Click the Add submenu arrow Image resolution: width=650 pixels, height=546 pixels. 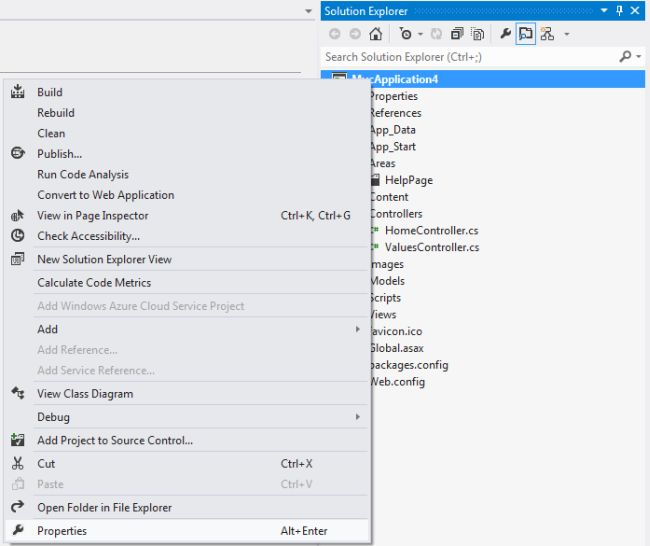(x=358, y=329)
